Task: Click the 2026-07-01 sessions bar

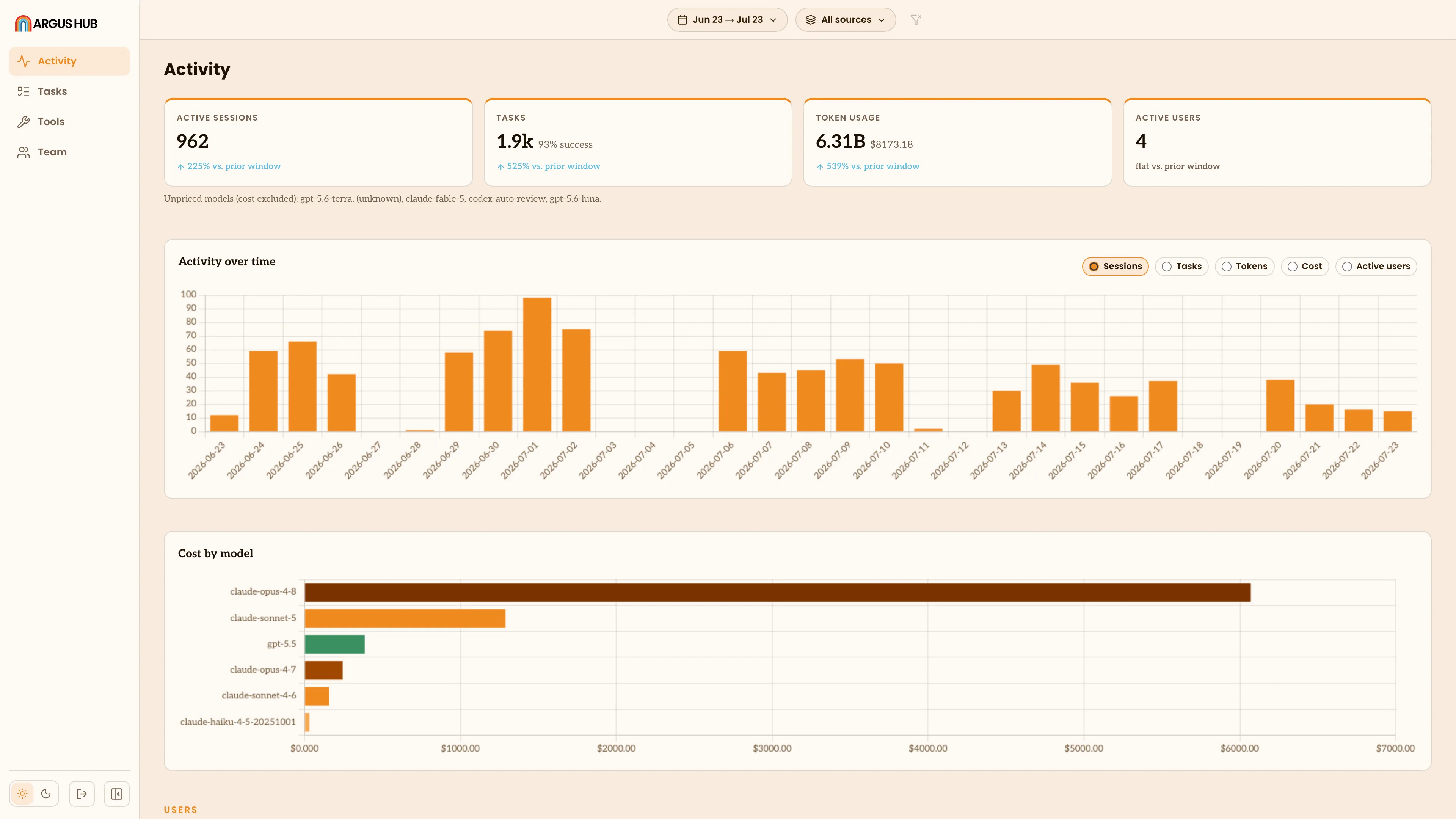Action: tap(537, 364)
